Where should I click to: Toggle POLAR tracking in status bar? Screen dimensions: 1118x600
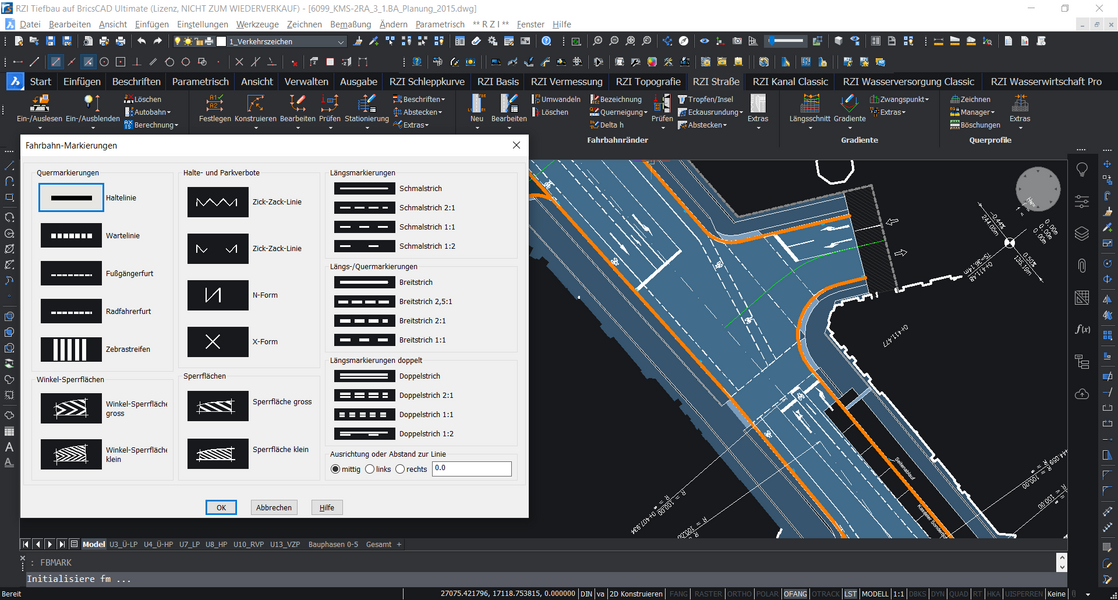click(767, 594)
